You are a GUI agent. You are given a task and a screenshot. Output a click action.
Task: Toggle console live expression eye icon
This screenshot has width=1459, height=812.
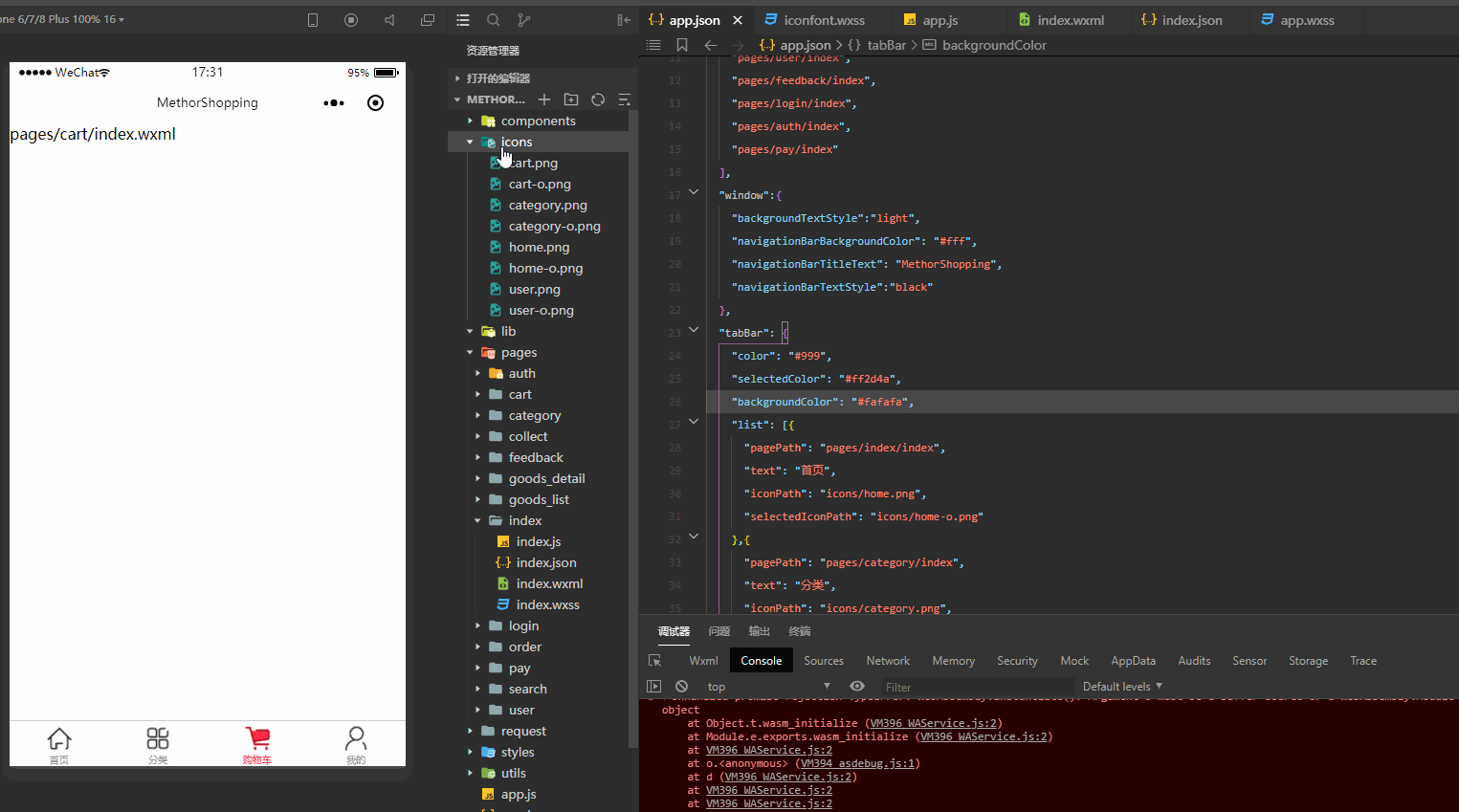[857, 687]
